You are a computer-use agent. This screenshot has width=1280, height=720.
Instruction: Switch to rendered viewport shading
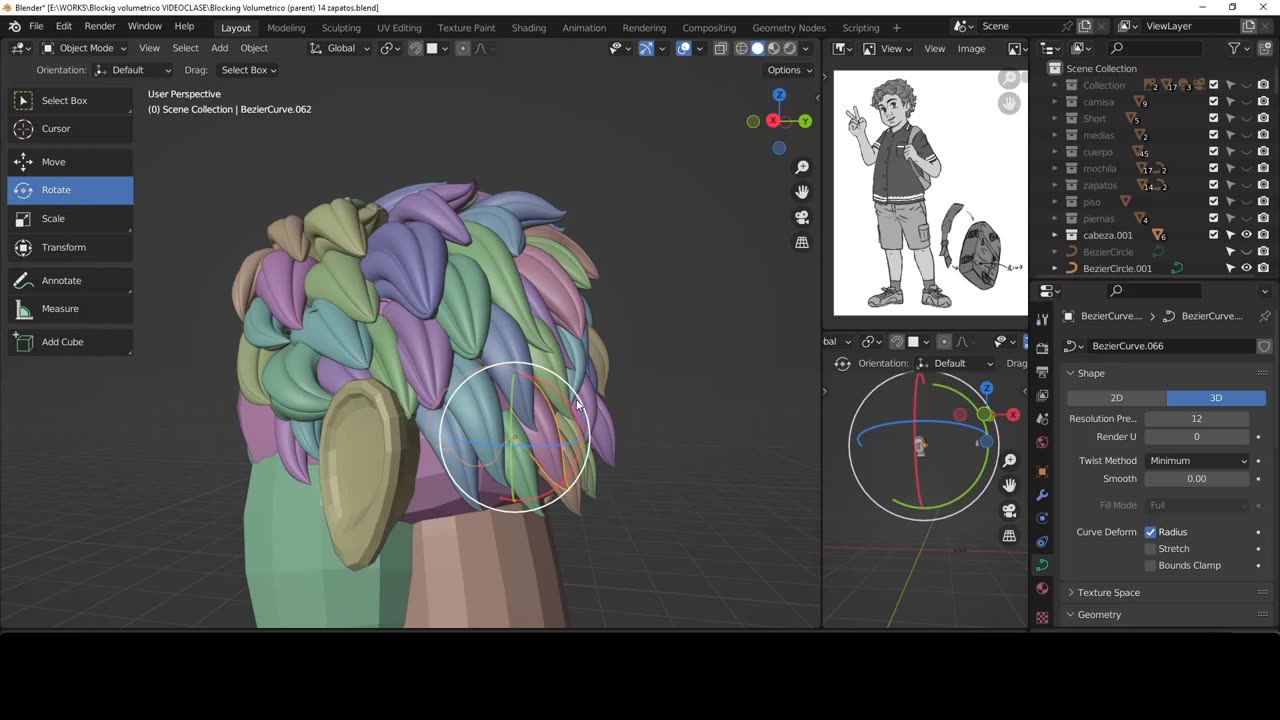[x=789, y=48]
